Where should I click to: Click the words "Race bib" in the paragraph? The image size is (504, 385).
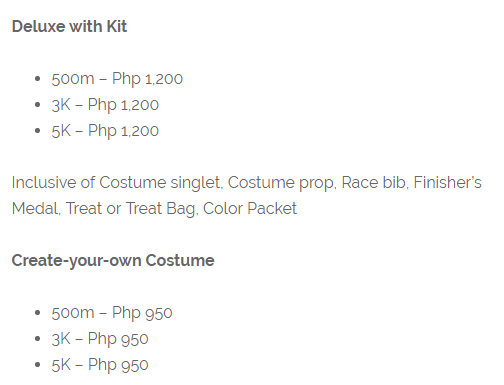(373, 182)
